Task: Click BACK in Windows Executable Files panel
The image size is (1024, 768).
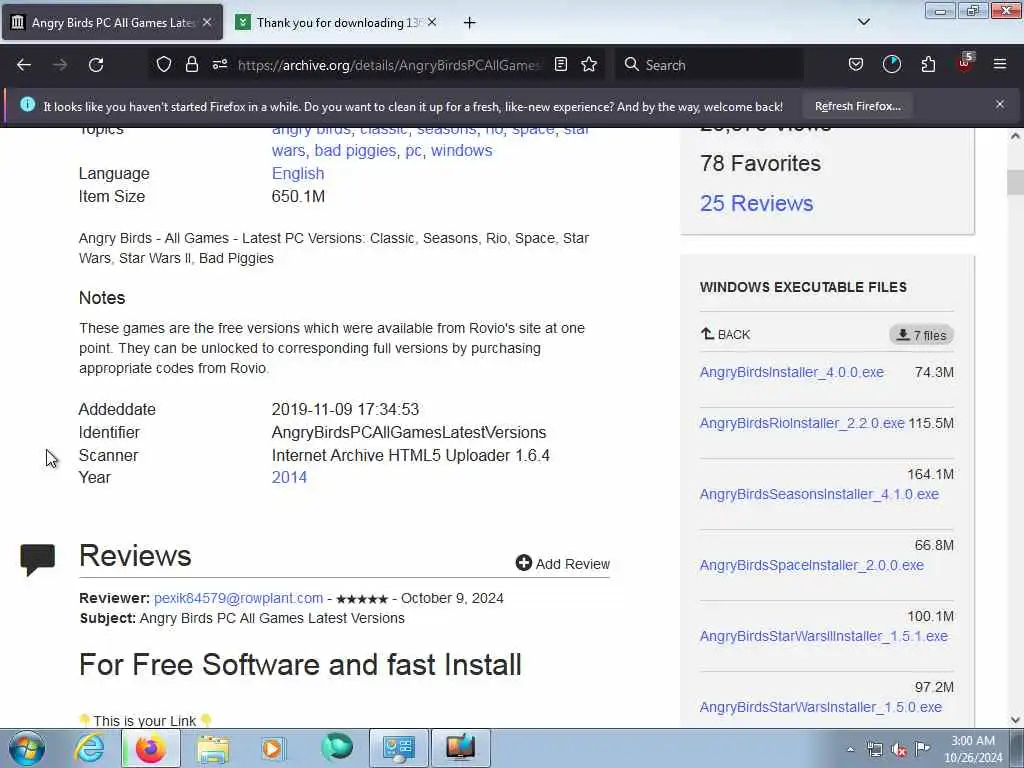Action: click(726, 334)
